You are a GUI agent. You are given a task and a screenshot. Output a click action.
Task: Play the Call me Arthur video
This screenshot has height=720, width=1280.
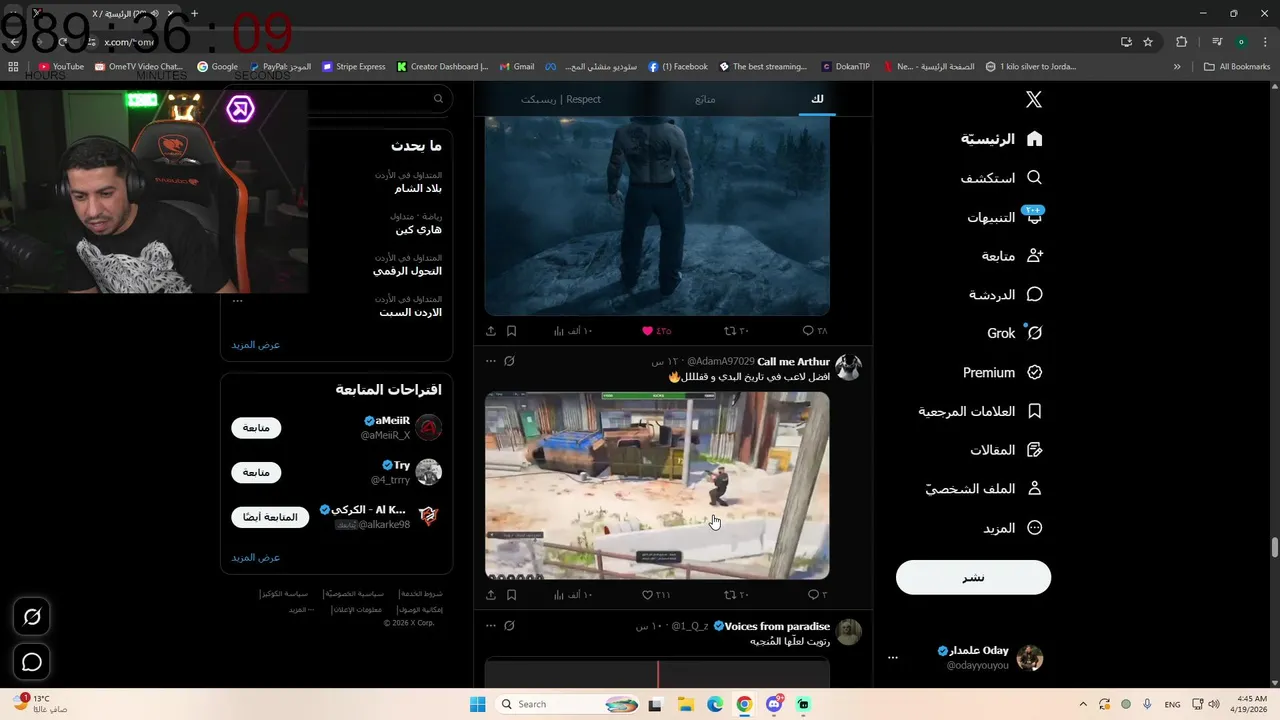click(x=657, y=485)
